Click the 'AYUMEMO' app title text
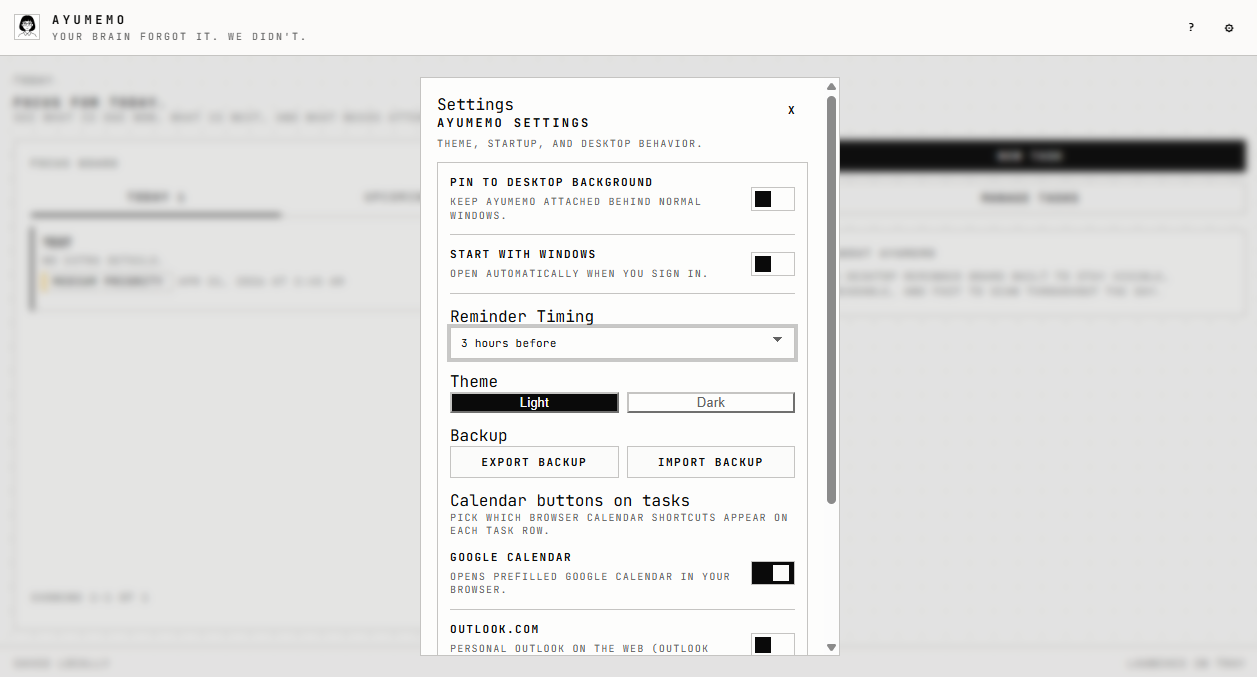The width and height of the screenshot is (1257, 677). click(x=89, y=20)
